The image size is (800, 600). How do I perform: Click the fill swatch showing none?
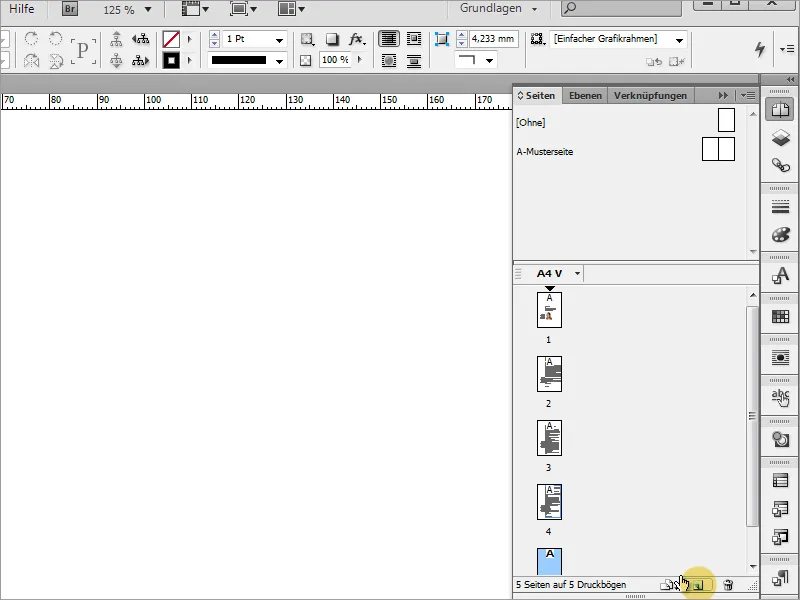[x=171, y=39]
